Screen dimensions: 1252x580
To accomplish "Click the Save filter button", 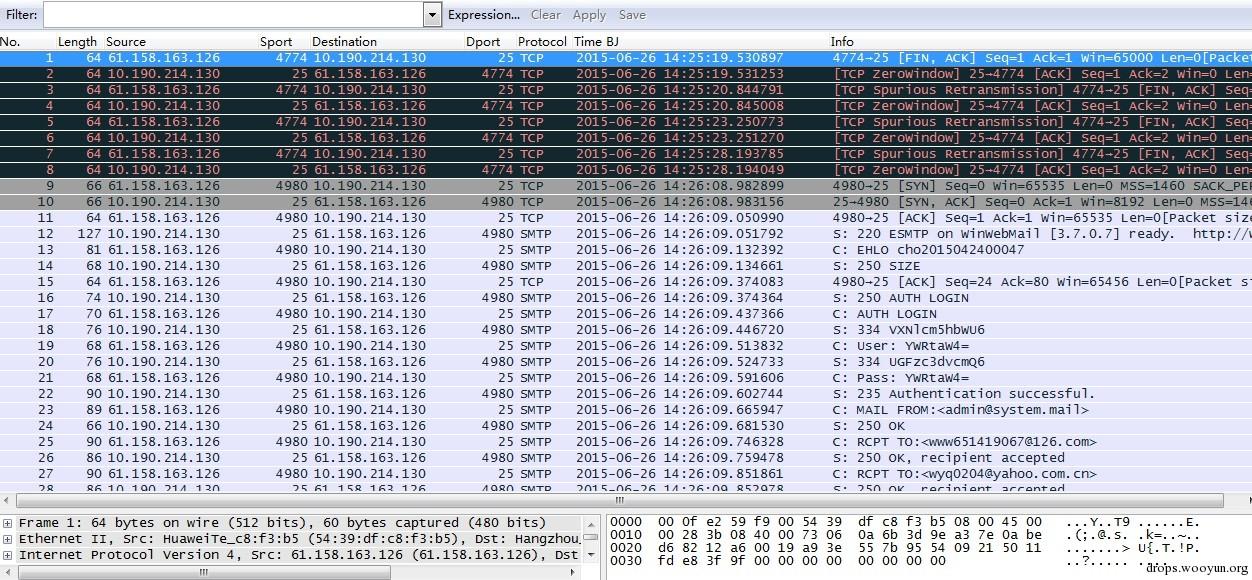I will coord(632,15).
